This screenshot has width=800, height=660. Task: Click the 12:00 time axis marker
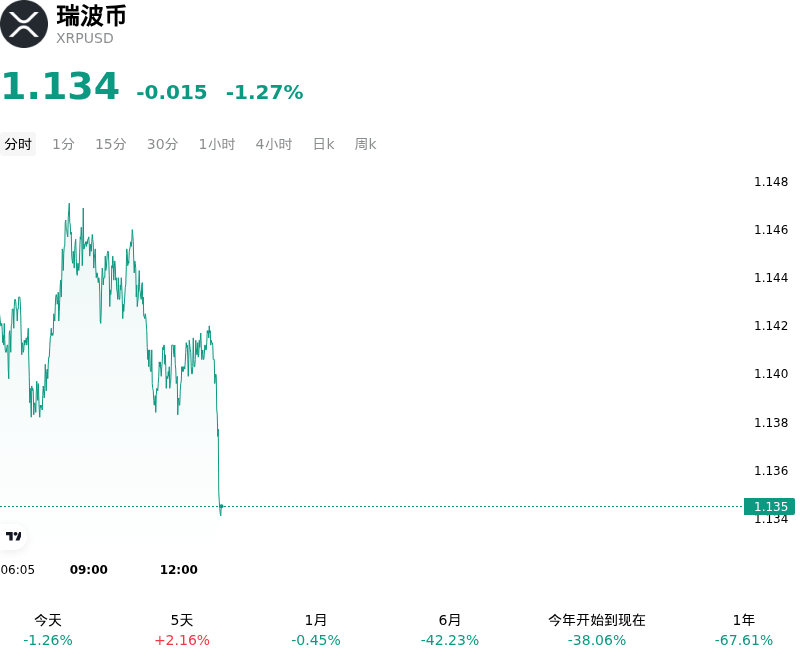179,570
